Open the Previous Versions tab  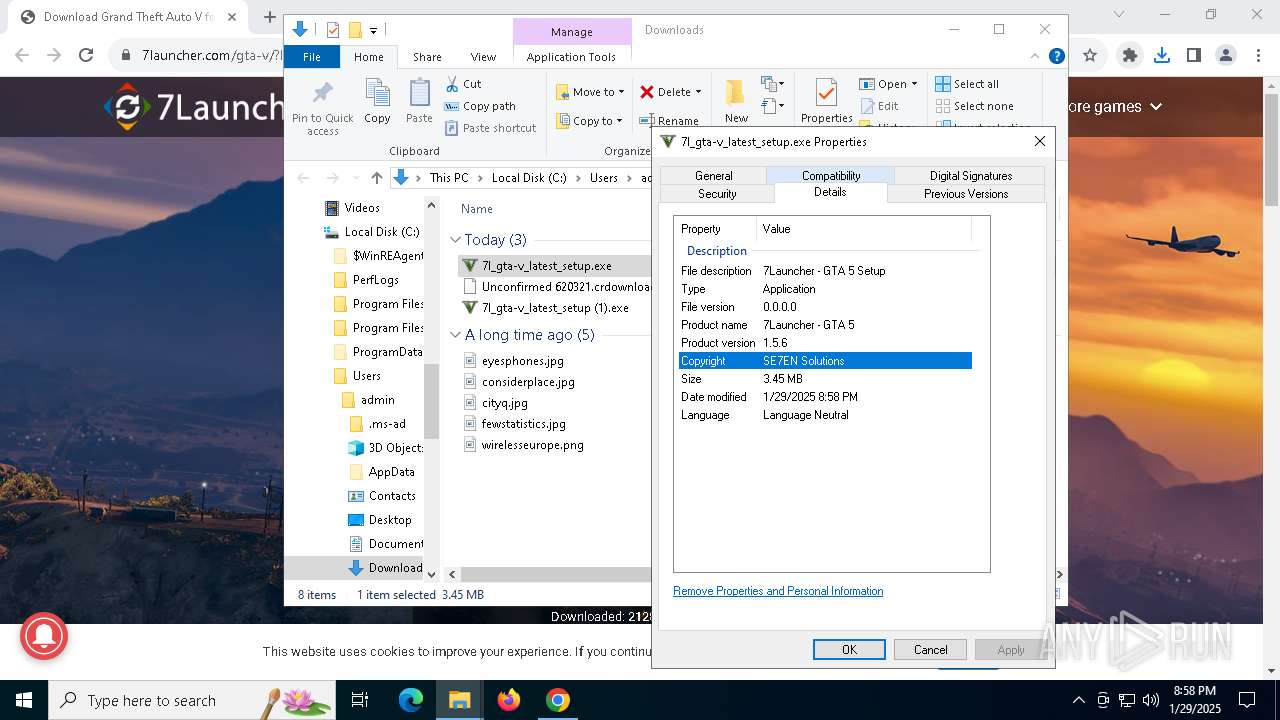[966, 194]
